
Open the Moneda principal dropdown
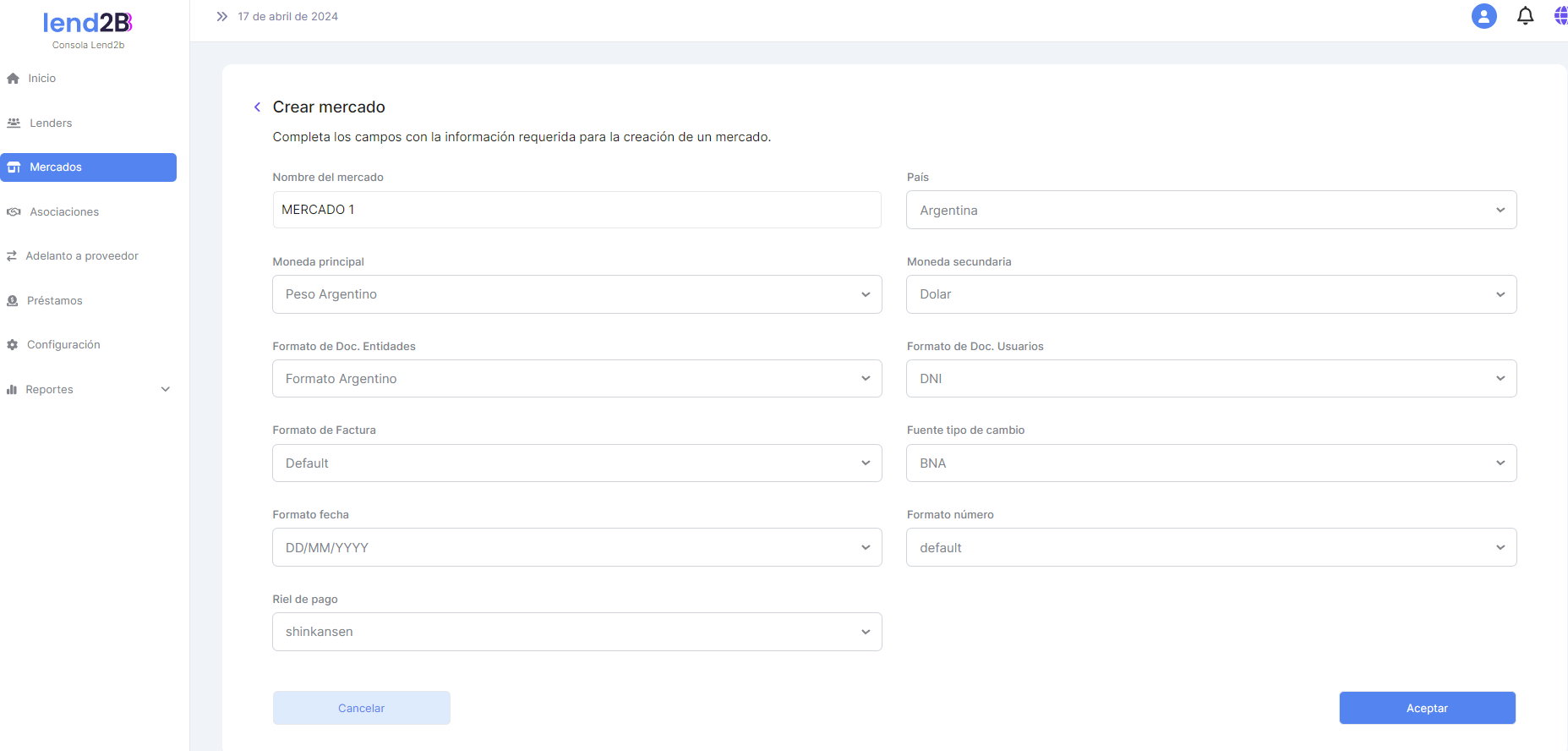[576, 294]
